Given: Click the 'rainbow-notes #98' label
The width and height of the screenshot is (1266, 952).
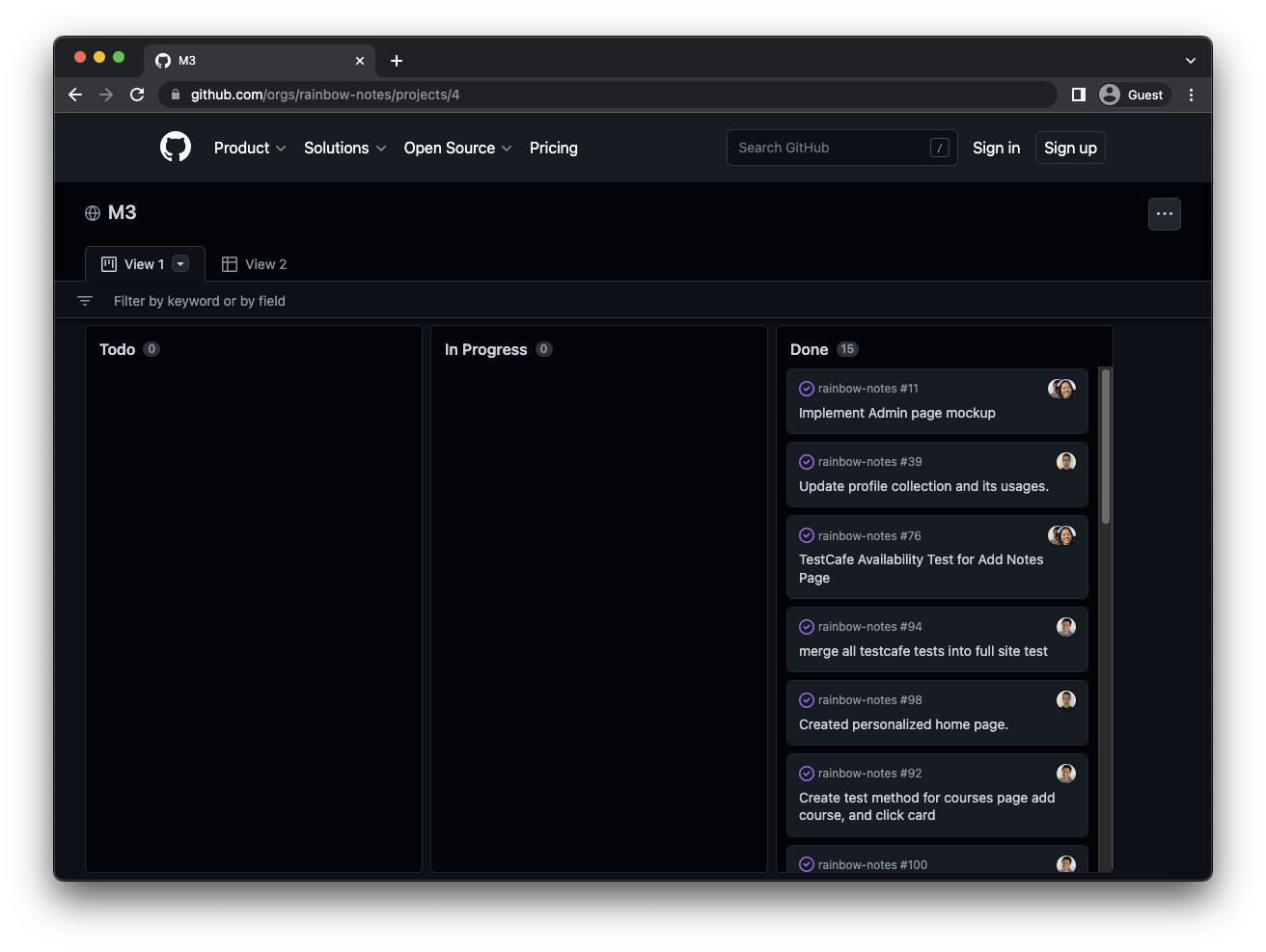Looking at the screenshot, I should click(x=870, y=700).
